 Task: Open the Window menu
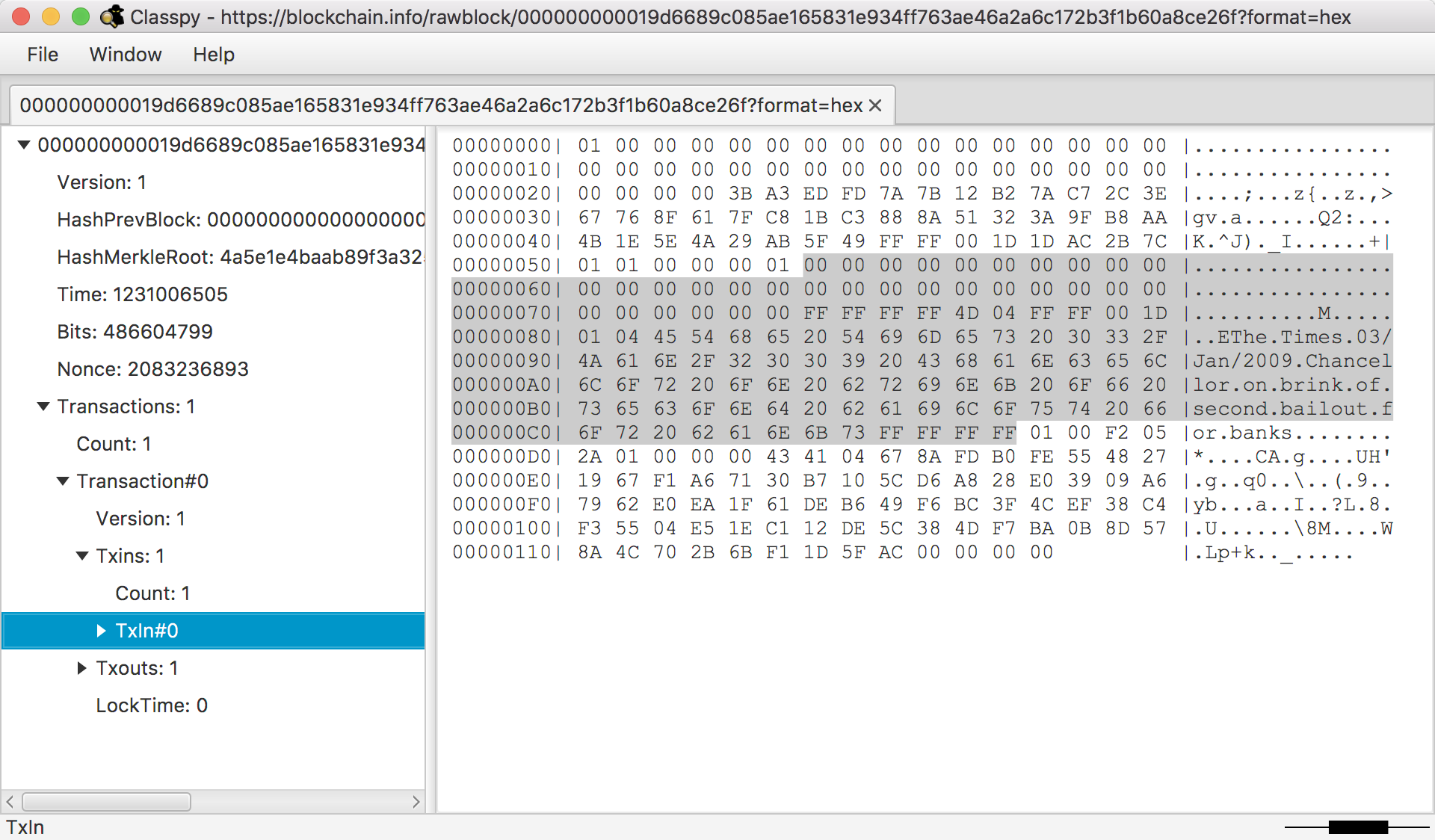[126, 55]
